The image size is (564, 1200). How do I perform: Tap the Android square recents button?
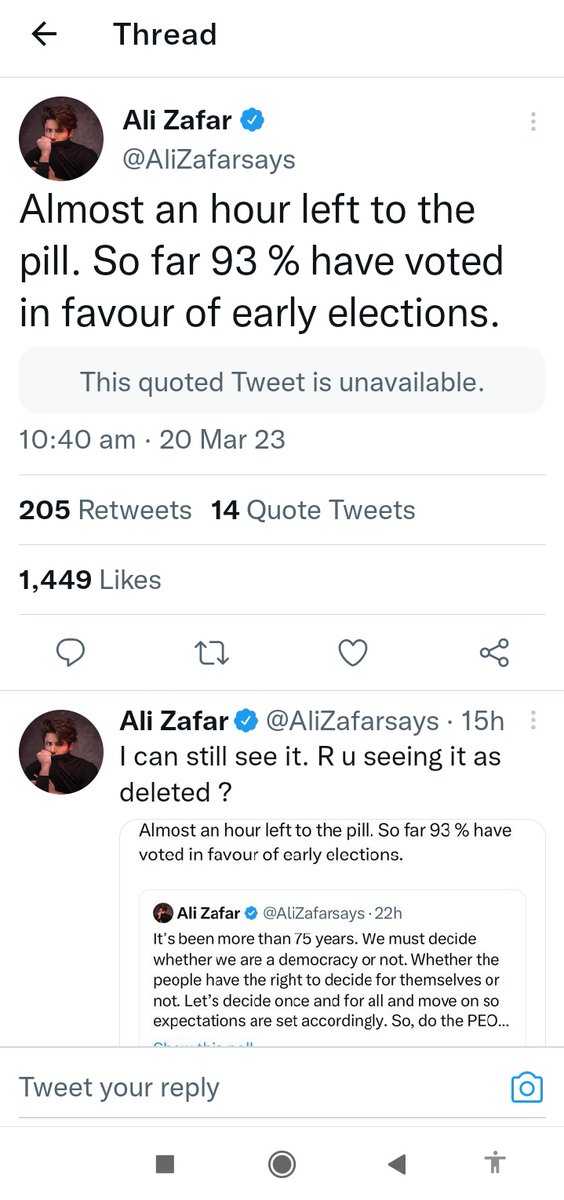[x=165, y=1163]
